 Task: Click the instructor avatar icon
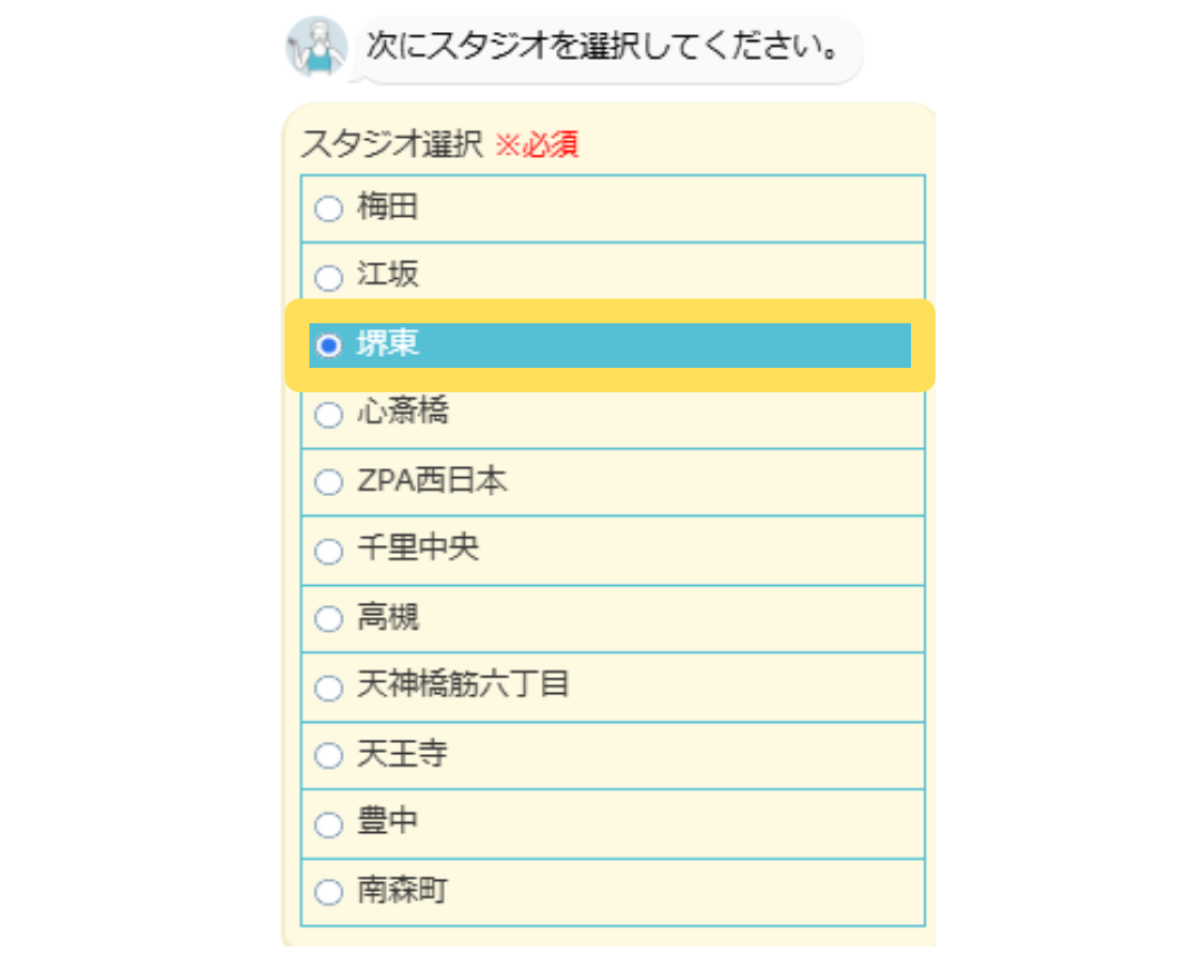pyautogui.click(x=316, y=46)
